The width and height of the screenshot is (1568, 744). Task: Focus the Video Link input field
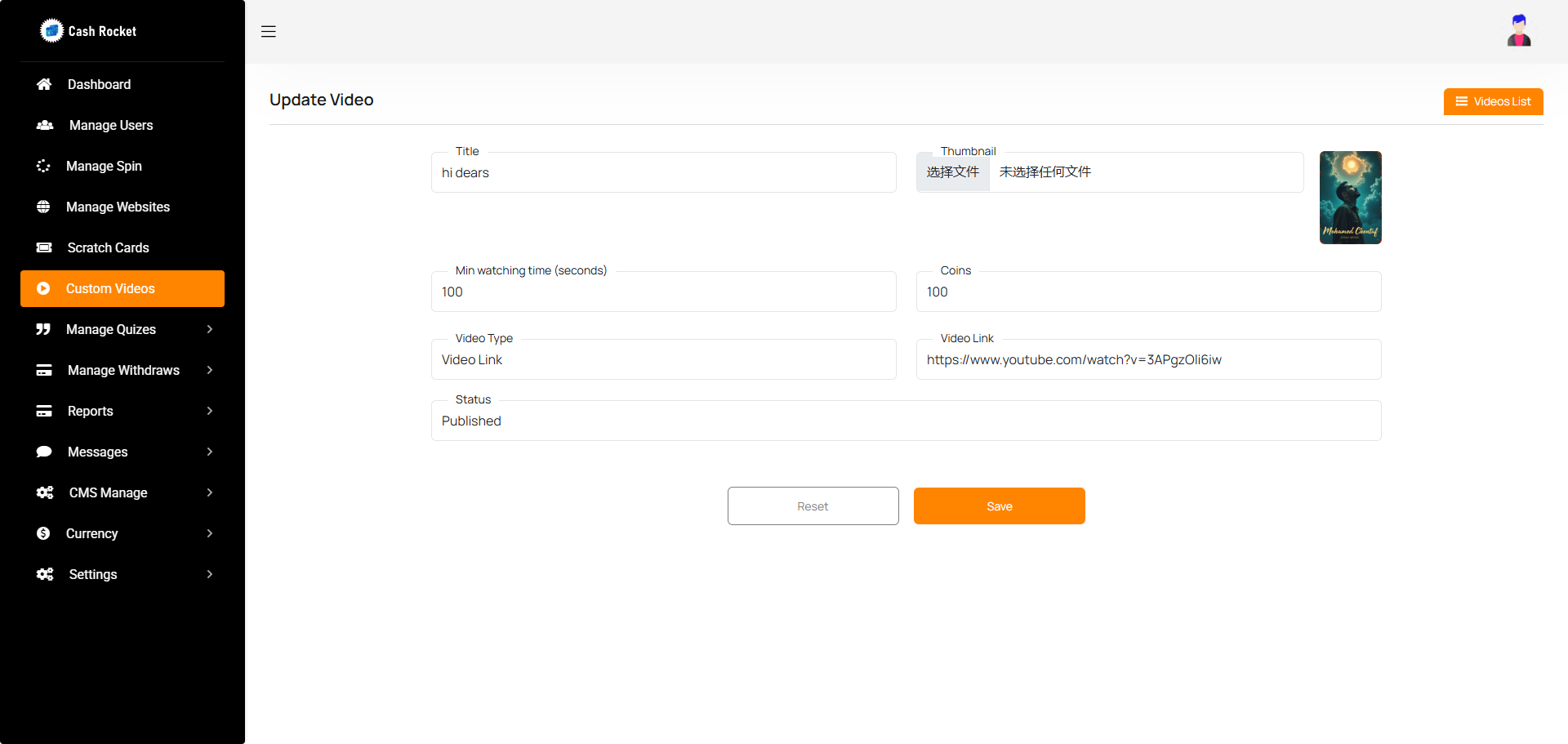[1148, 360]
